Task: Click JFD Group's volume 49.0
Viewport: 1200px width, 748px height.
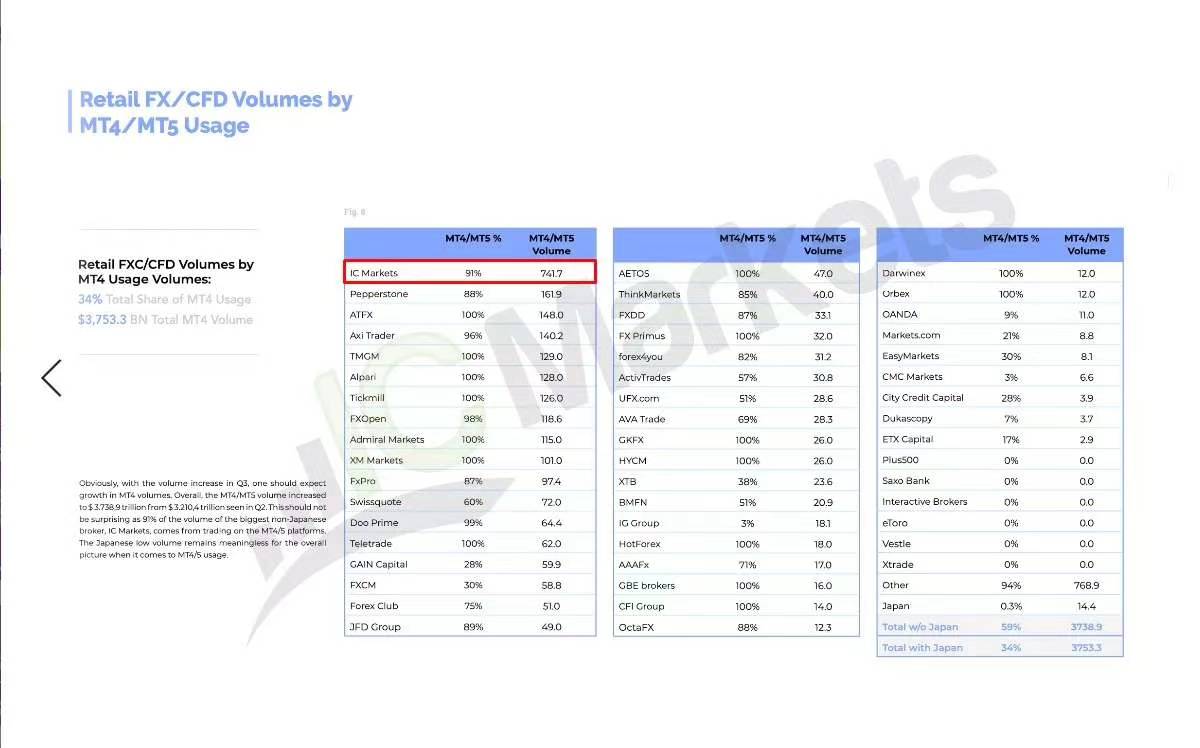Action: tap(552, 627)
